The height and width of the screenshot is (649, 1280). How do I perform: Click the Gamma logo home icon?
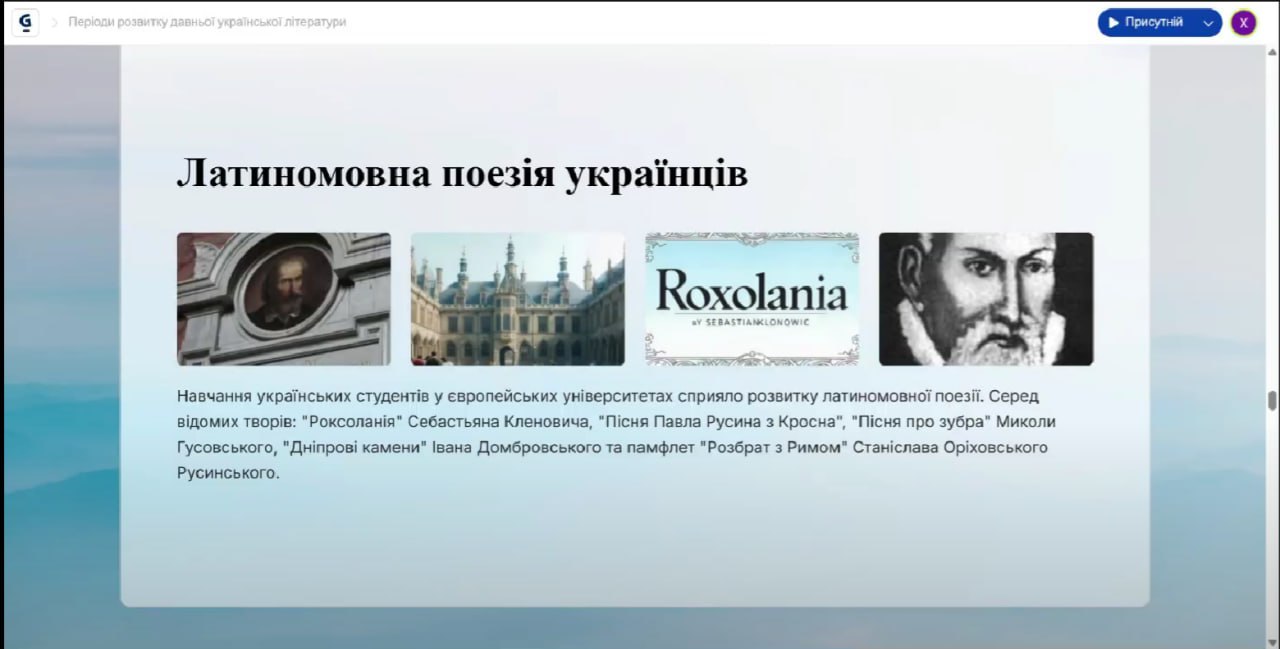click(26, 22)
